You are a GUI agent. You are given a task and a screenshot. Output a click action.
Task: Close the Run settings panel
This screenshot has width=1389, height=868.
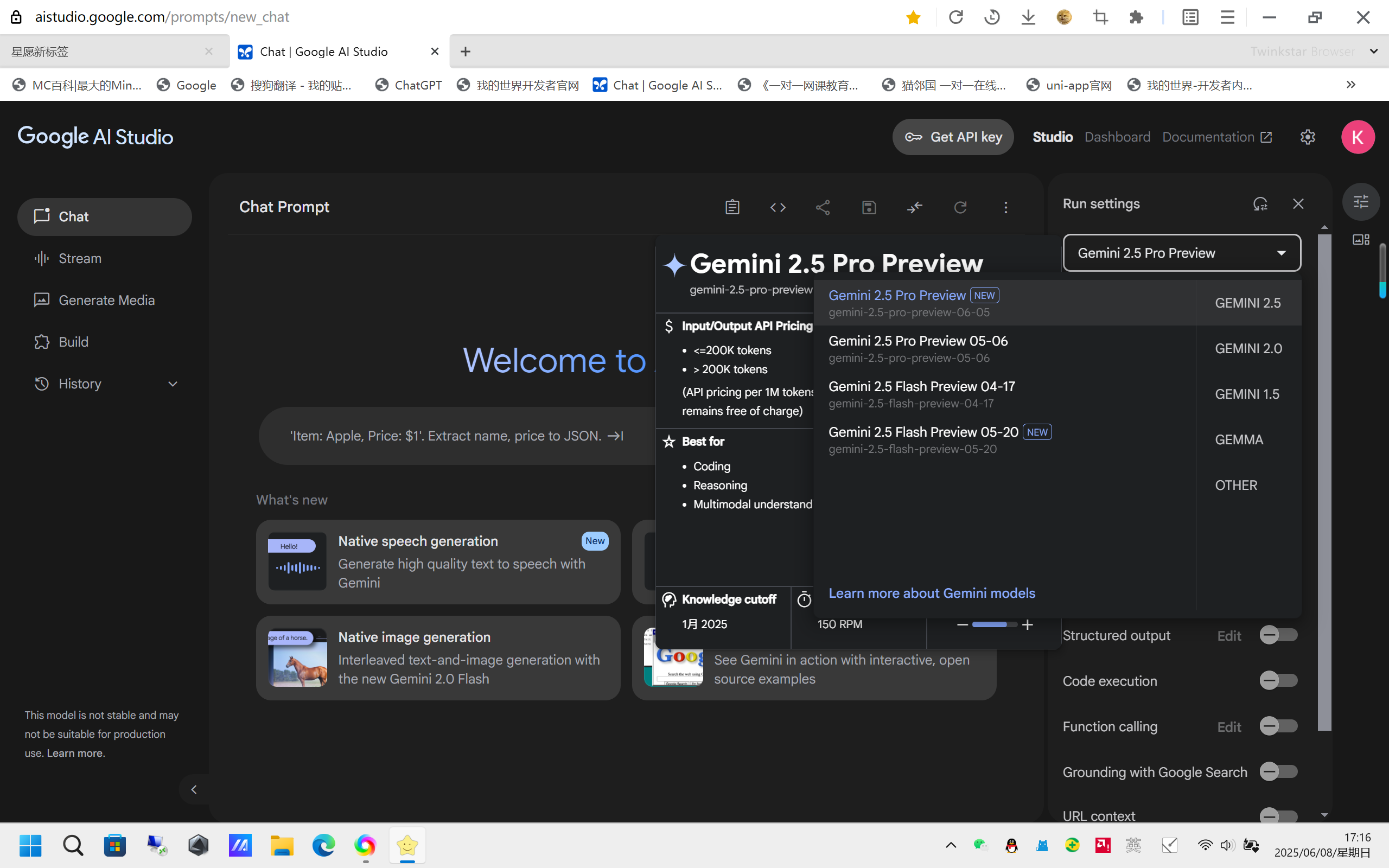pos(1298,204)
